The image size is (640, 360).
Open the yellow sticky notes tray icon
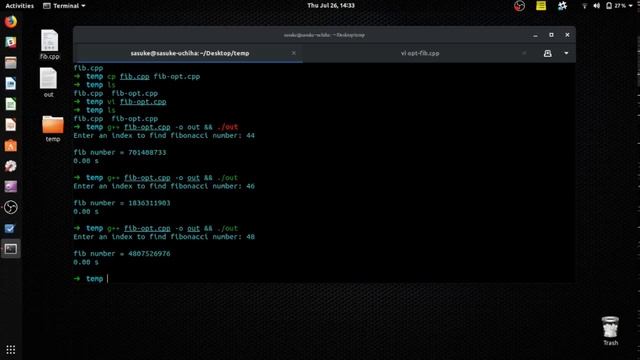(x=541, y=6)
